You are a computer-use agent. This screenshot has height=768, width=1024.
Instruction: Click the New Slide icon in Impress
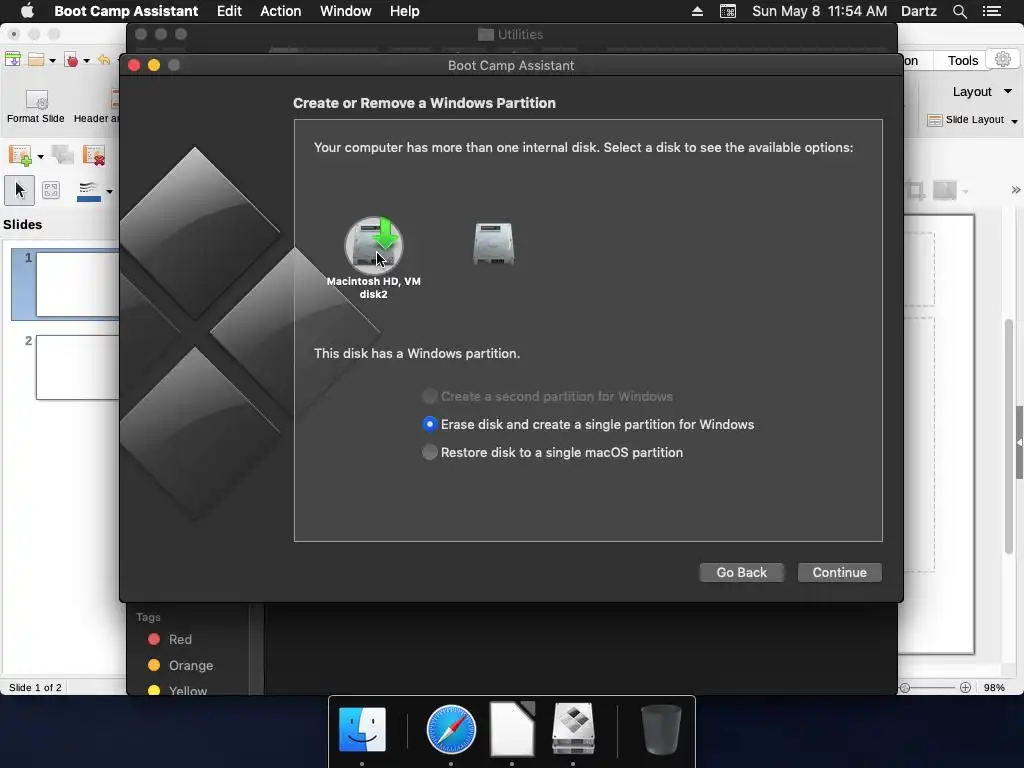20,155
